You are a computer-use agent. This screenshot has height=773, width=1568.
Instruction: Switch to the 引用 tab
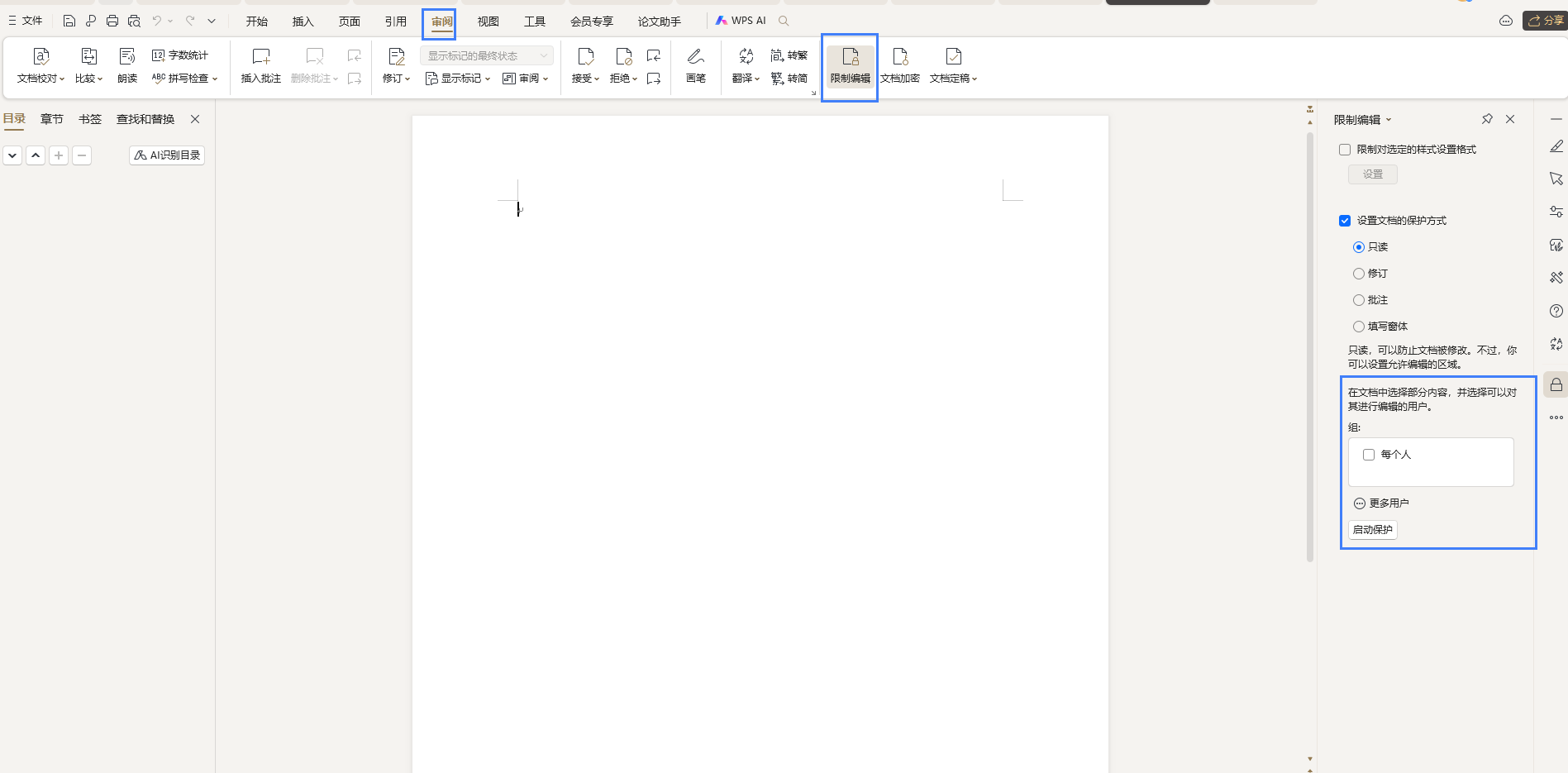396,21
